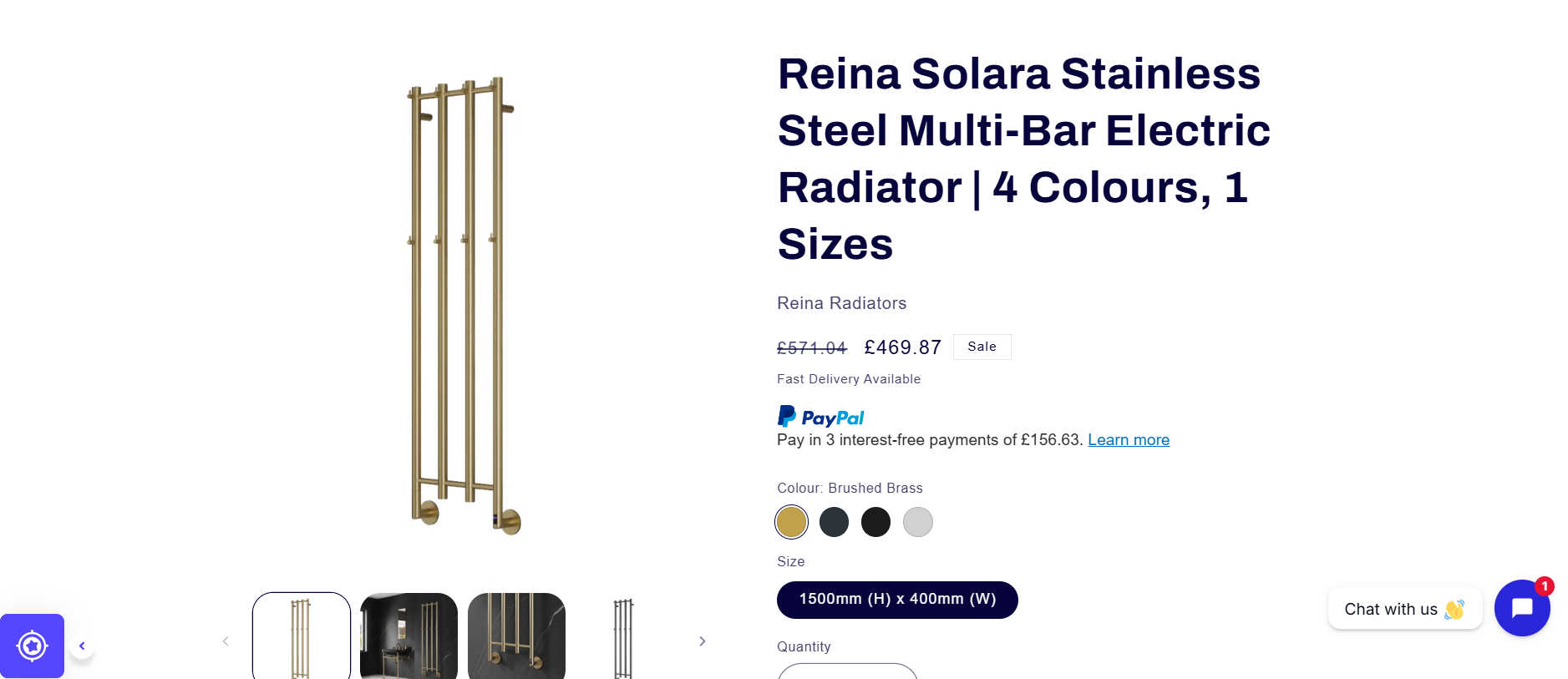Go to previous thumbnail with left arrow

pyautogui.click(x=226, y=641)
